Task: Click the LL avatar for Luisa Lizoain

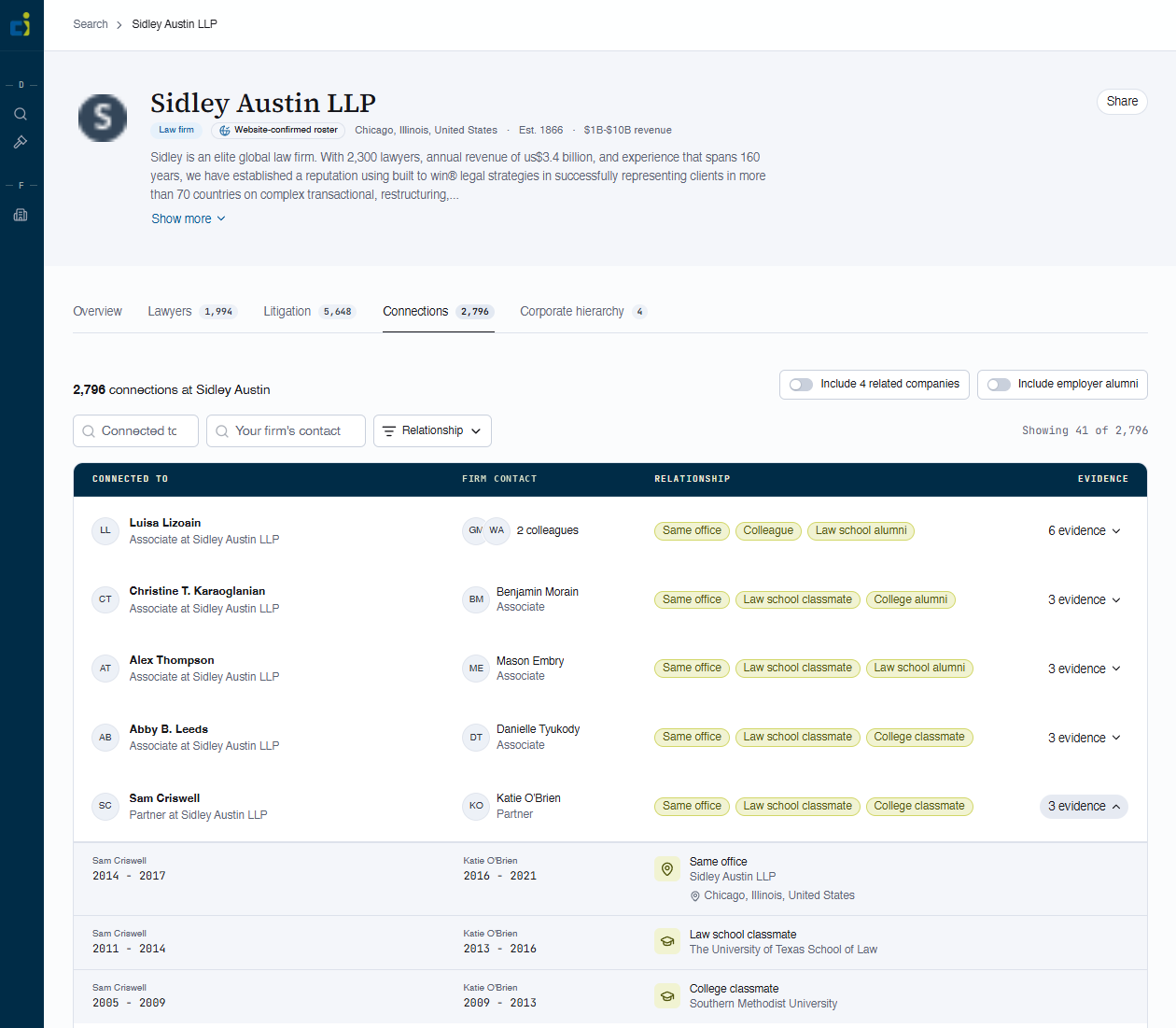Action: click(x=105, y=530)
